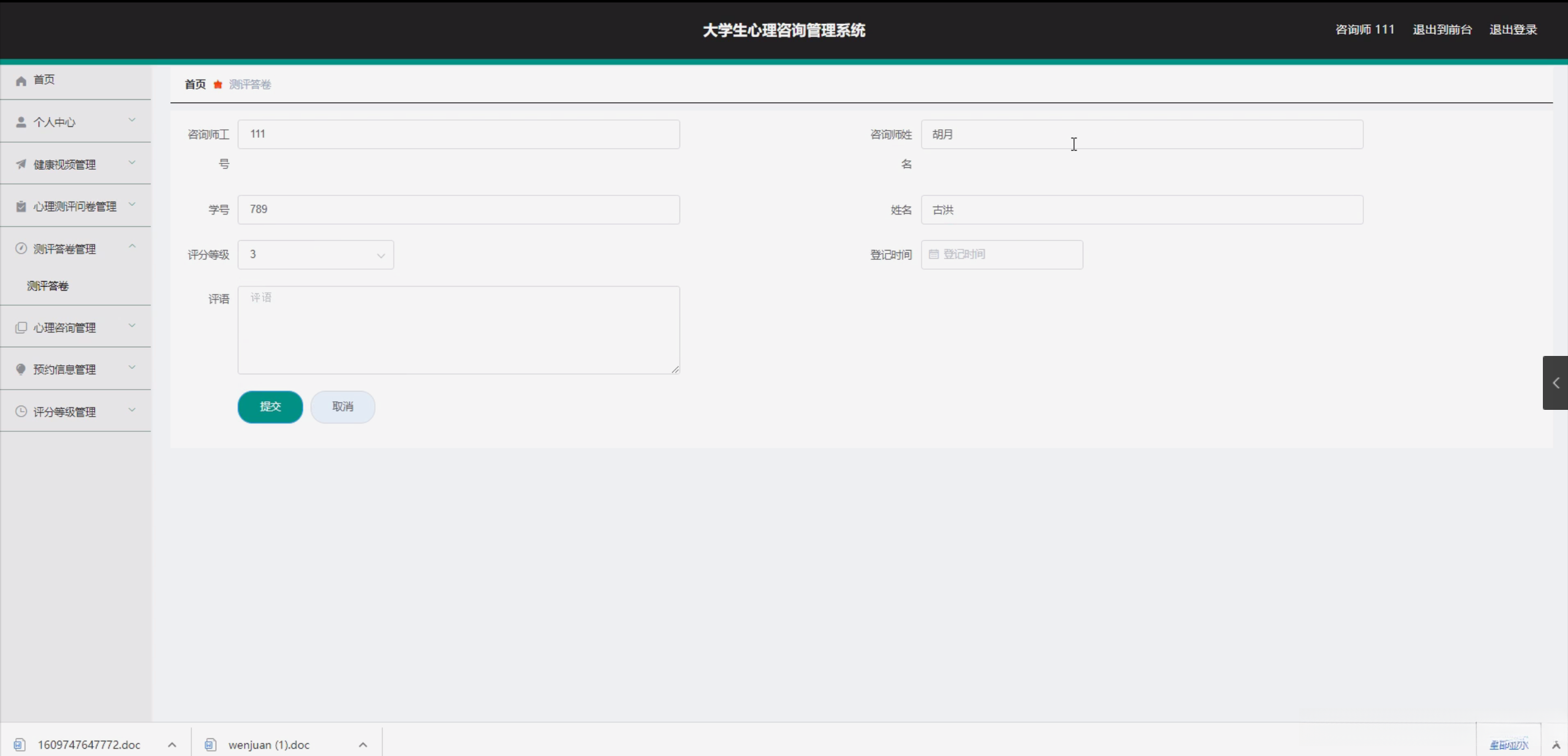
Task: Expand the 个人中心 menu chevron
Action: [132, 120]
